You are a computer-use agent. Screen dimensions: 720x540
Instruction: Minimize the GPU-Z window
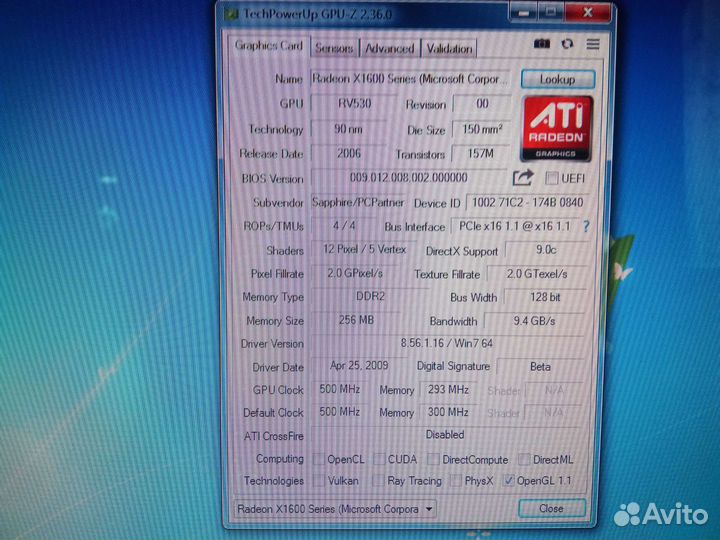coord(523,12)
